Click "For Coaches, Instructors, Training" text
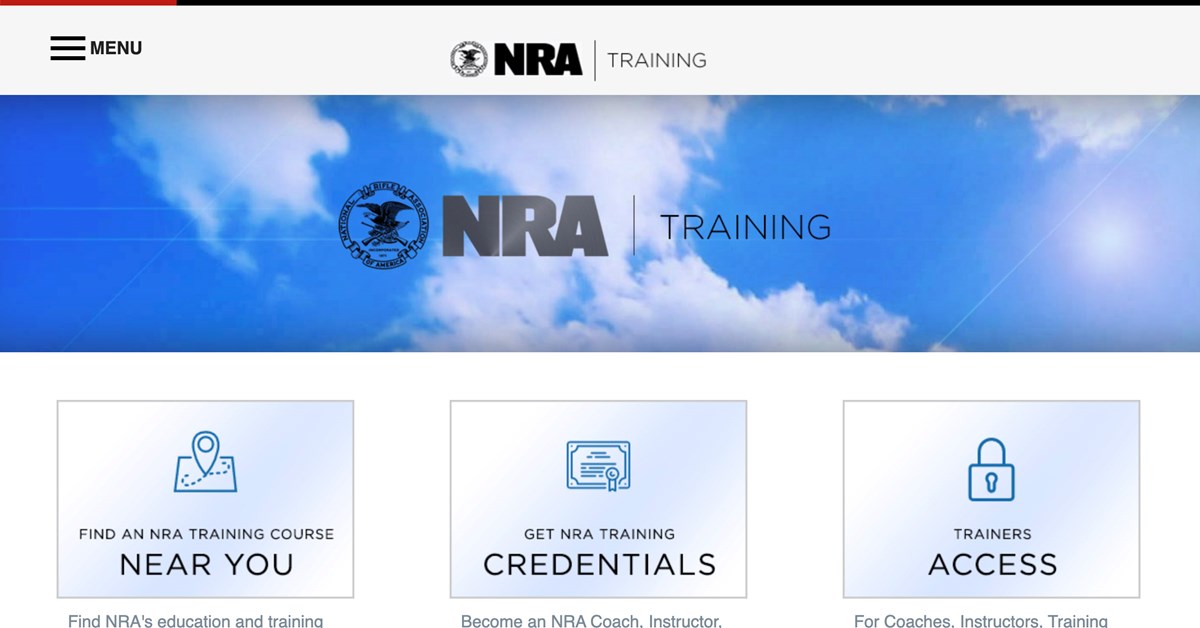This screenshot has height=628, width=1200. [981, 621]
